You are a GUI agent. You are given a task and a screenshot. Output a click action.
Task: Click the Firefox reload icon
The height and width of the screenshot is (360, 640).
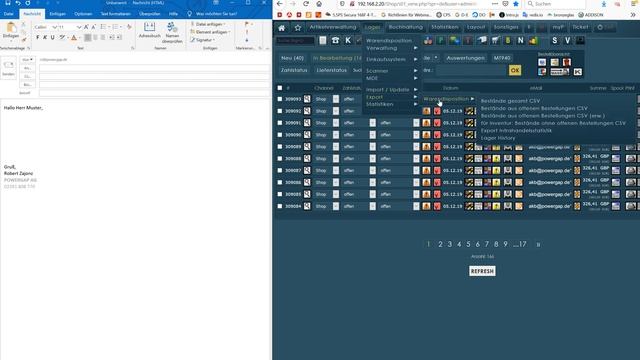tap(306, 4)
